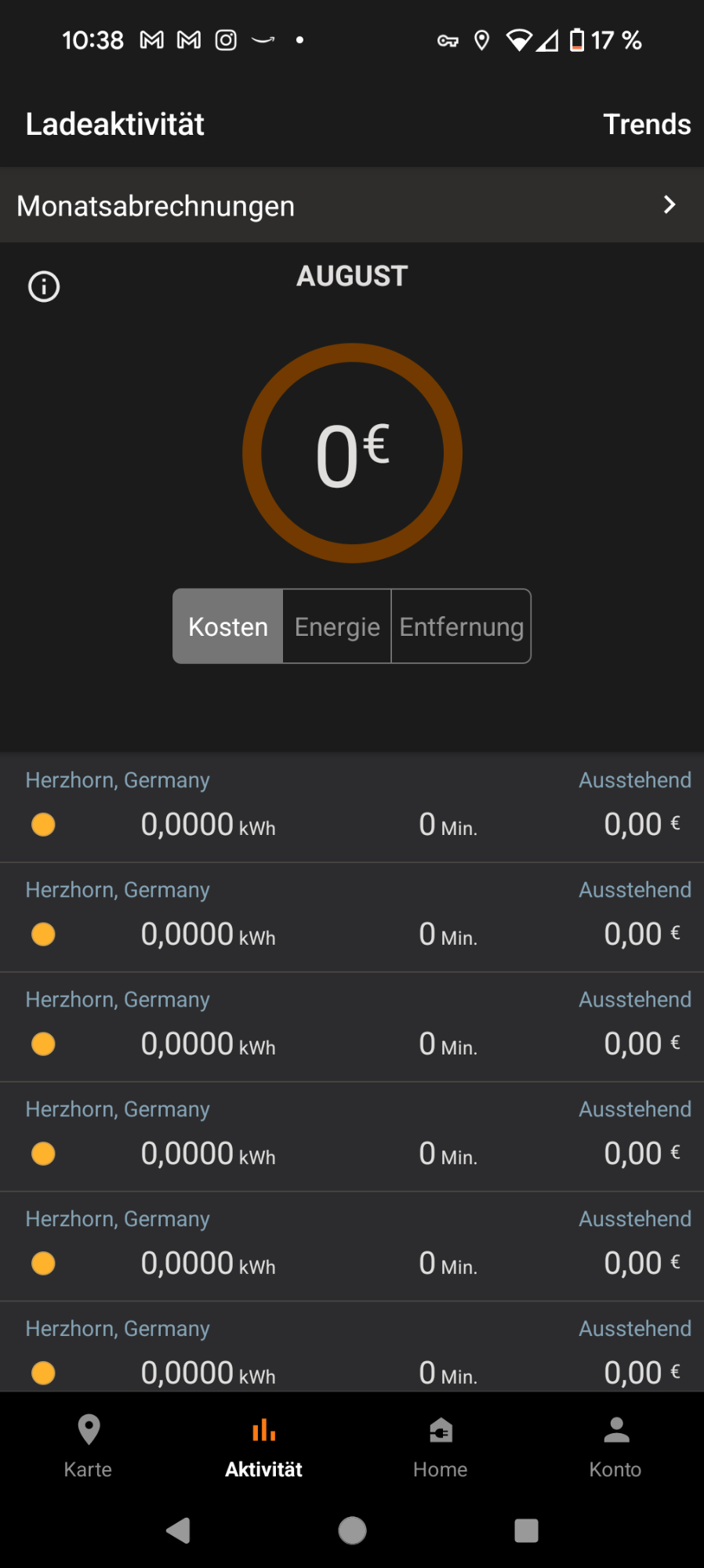704x1568 pixels.
Task: Select the Kosten segment
Action: click(228, 626)
